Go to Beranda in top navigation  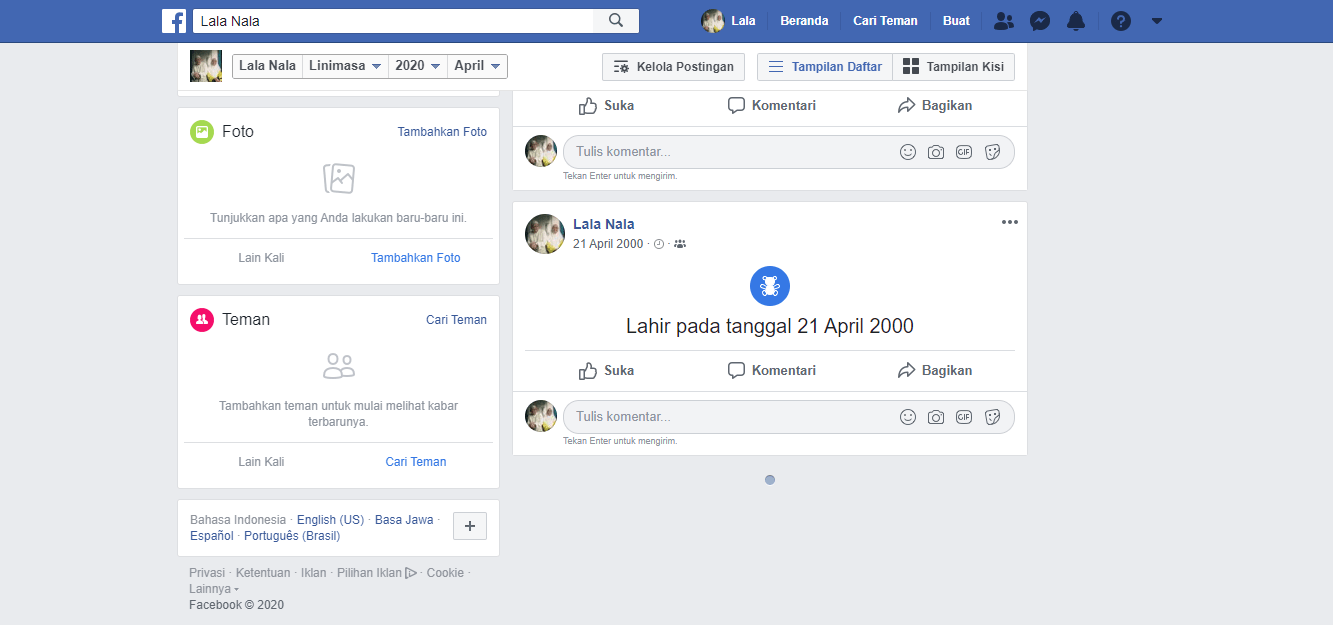(804, 21)
